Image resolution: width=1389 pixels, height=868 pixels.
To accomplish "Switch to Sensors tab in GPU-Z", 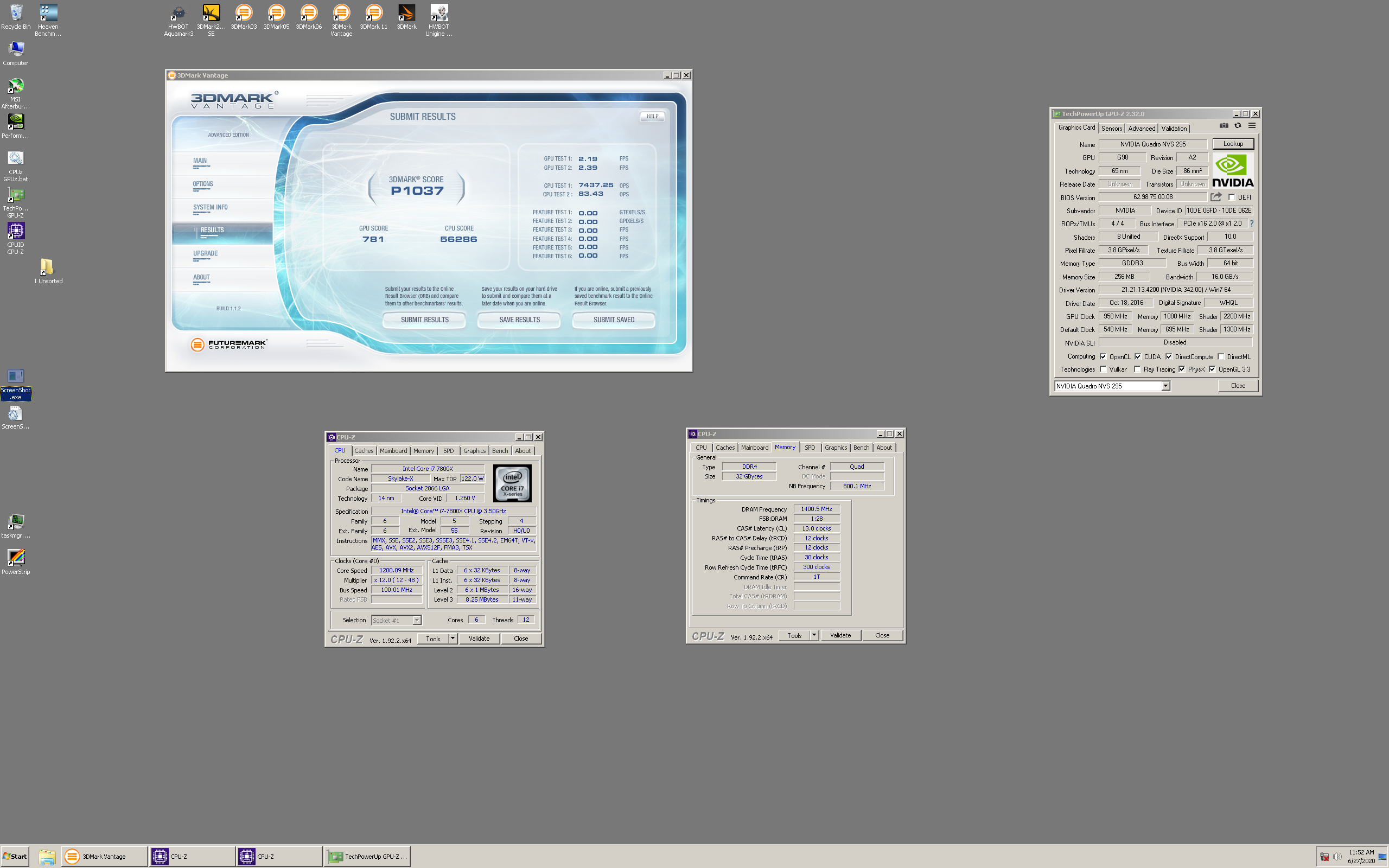I will (x=1112, y=129).
